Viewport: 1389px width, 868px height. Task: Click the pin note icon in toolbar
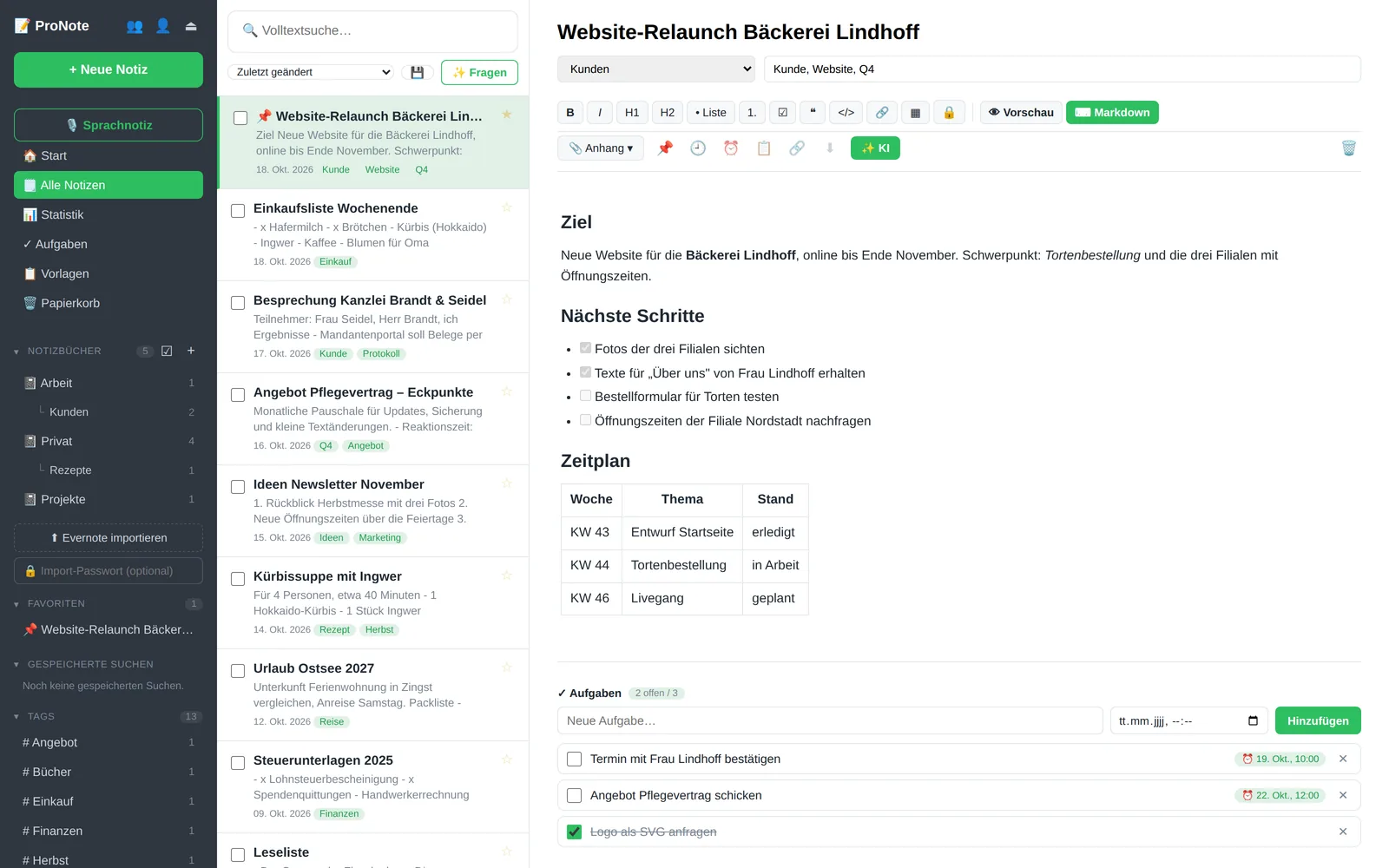pyautogui.click(x=665, y=148)
